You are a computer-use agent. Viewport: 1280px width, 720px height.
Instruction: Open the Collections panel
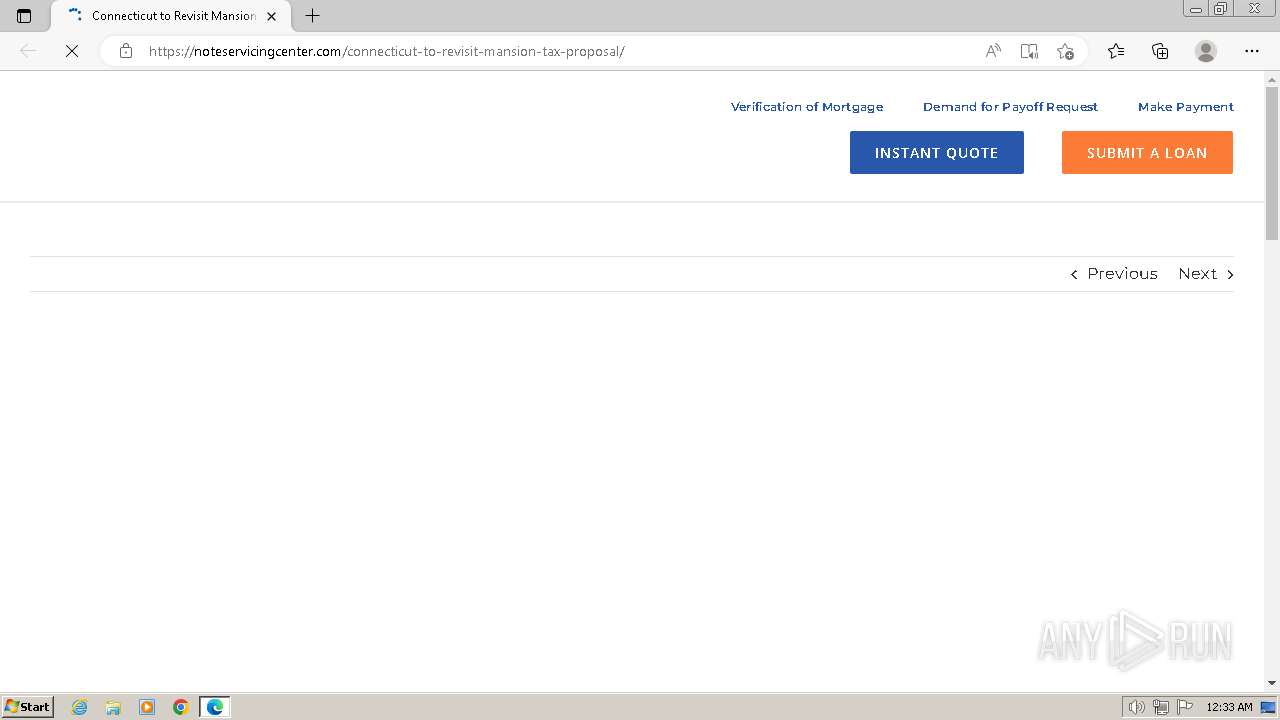[1160, 51]
